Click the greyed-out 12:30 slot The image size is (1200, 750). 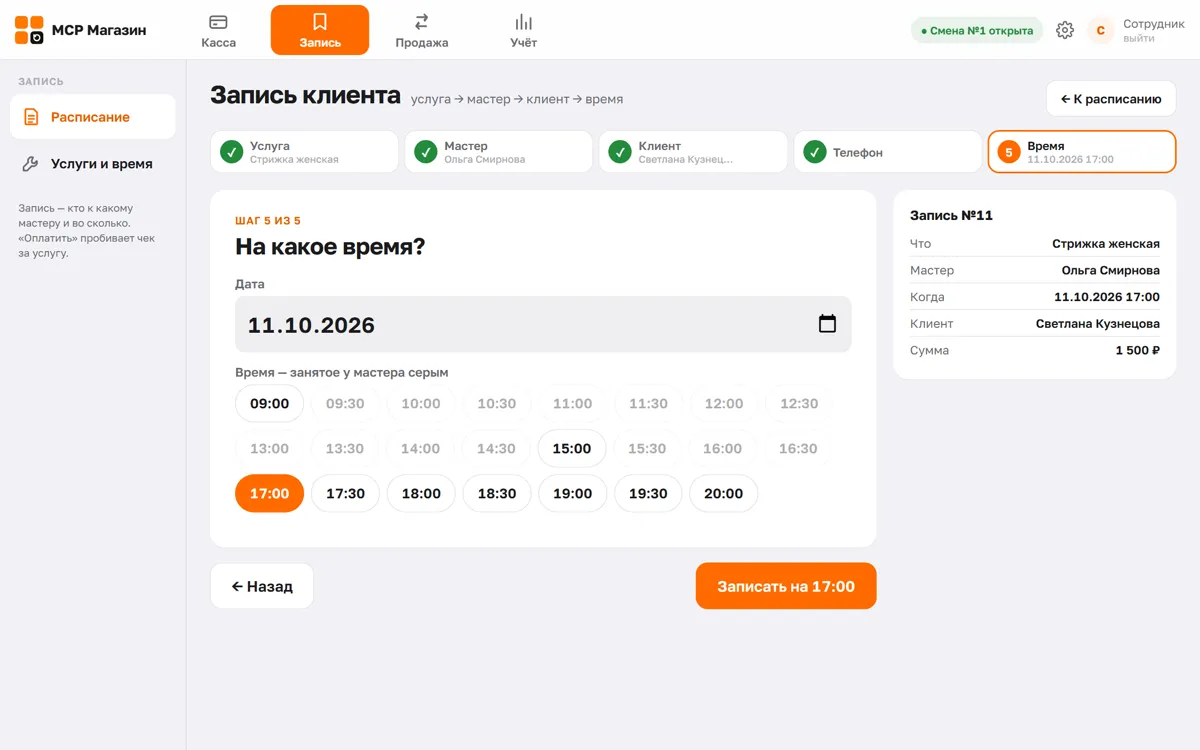(799, 404)
